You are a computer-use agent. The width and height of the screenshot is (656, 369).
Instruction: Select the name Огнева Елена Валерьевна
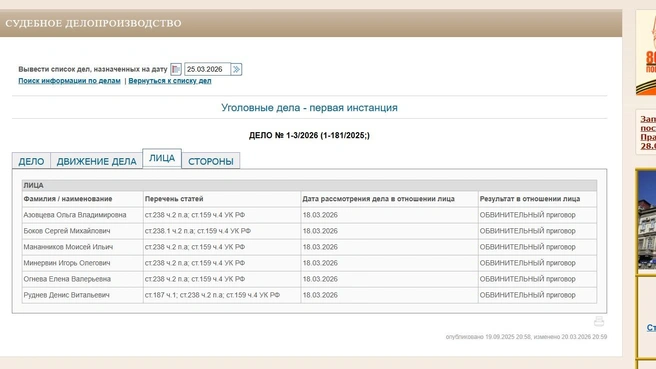pos(67,279)
